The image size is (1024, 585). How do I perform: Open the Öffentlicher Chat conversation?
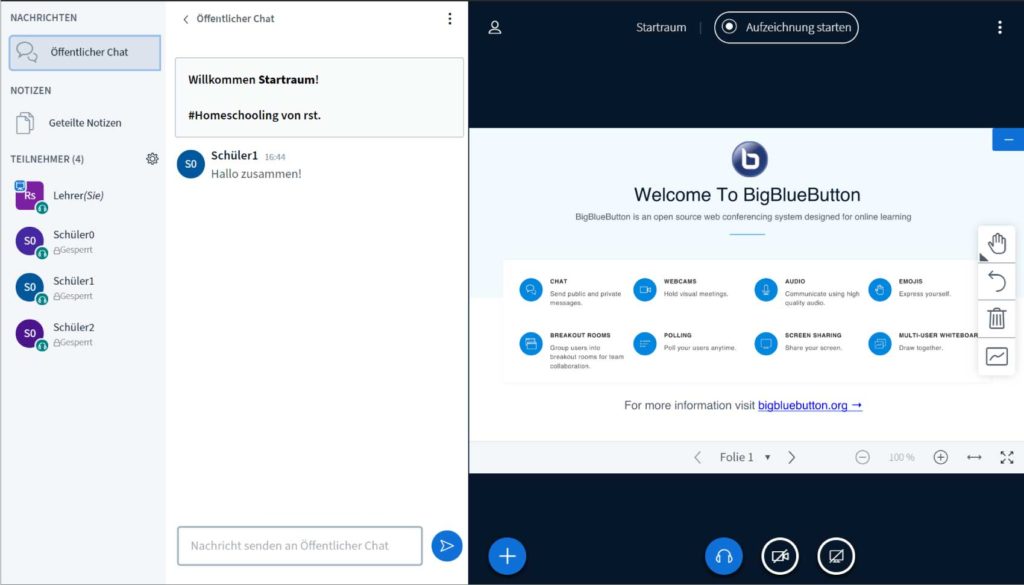[85, 53]
